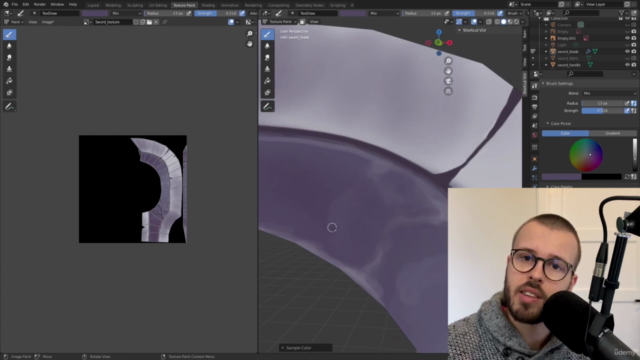Select the Draw brush tool in image editor
The width and height of the screenshot is (640, 360).
(x=9, y=34)
